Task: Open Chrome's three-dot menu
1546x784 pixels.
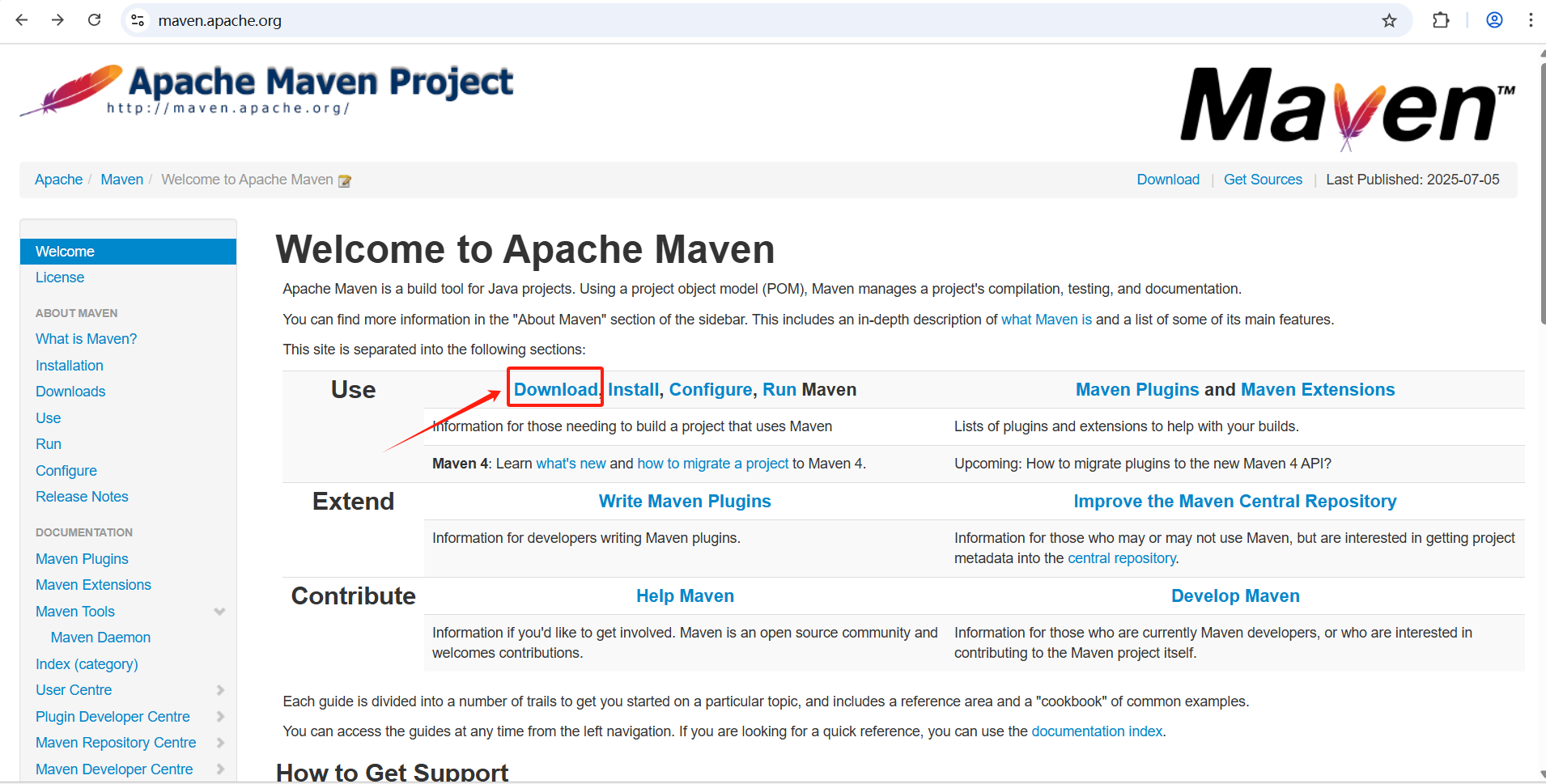Action: (1531, 20)
